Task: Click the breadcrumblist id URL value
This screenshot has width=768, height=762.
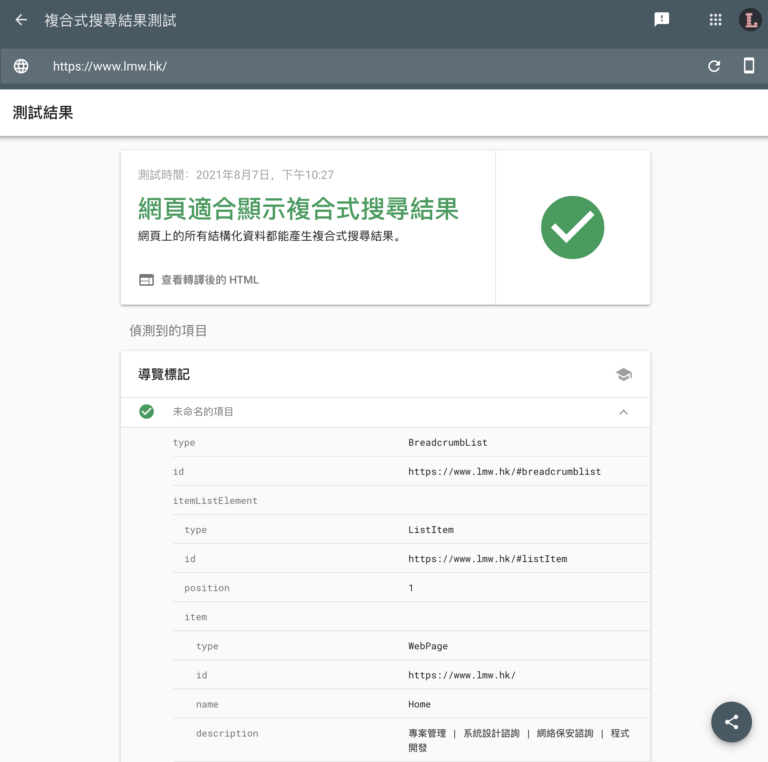Action: coord(504,471)
